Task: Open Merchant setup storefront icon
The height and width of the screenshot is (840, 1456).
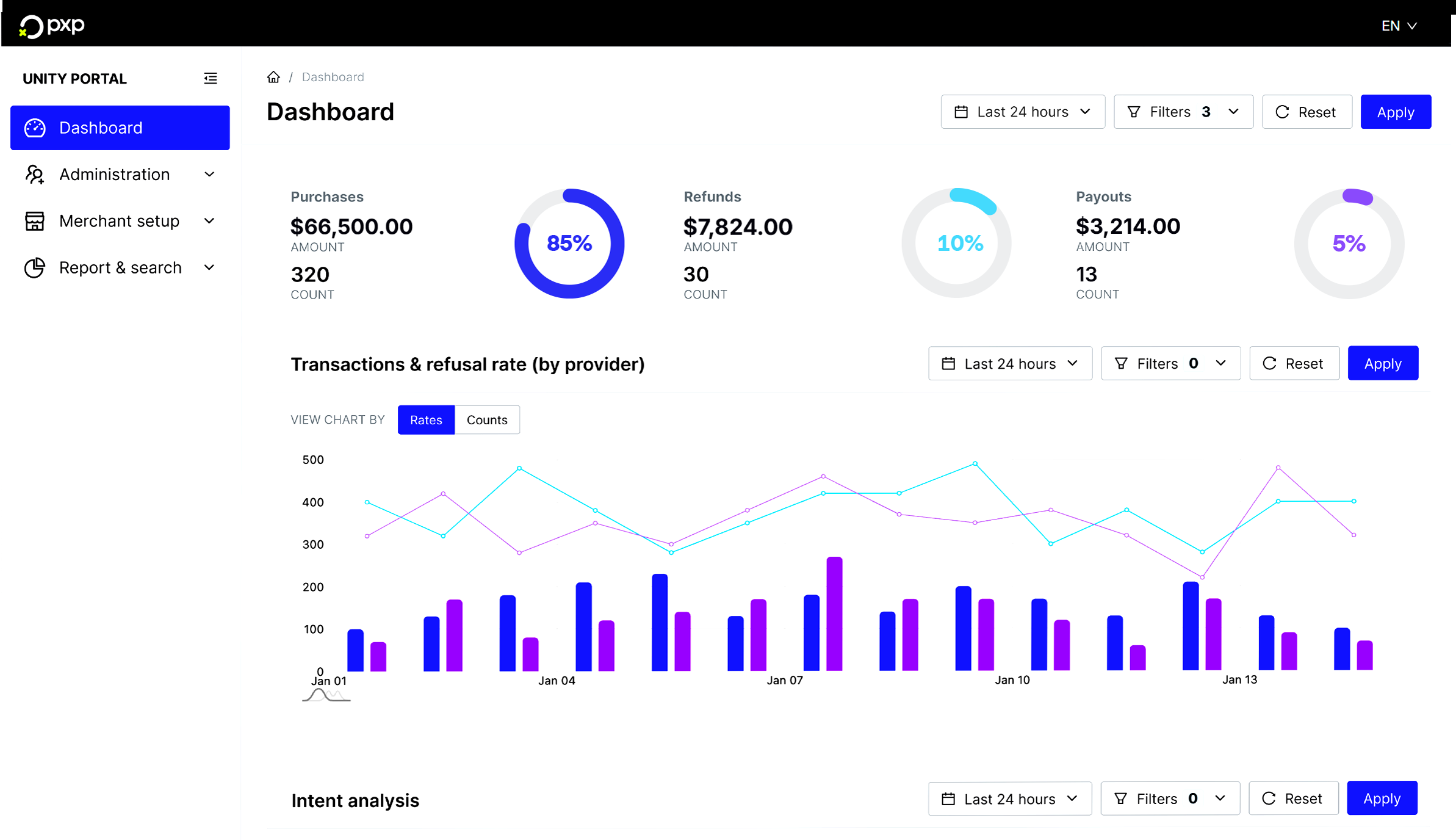Action: [35, 221]
